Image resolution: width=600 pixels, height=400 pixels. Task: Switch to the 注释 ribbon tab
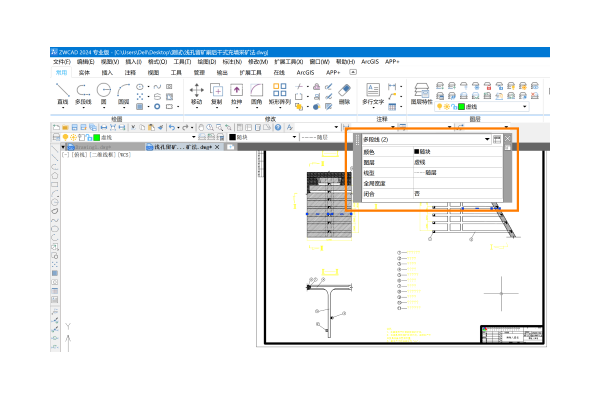pyautogui.click(x=130, y=73)
